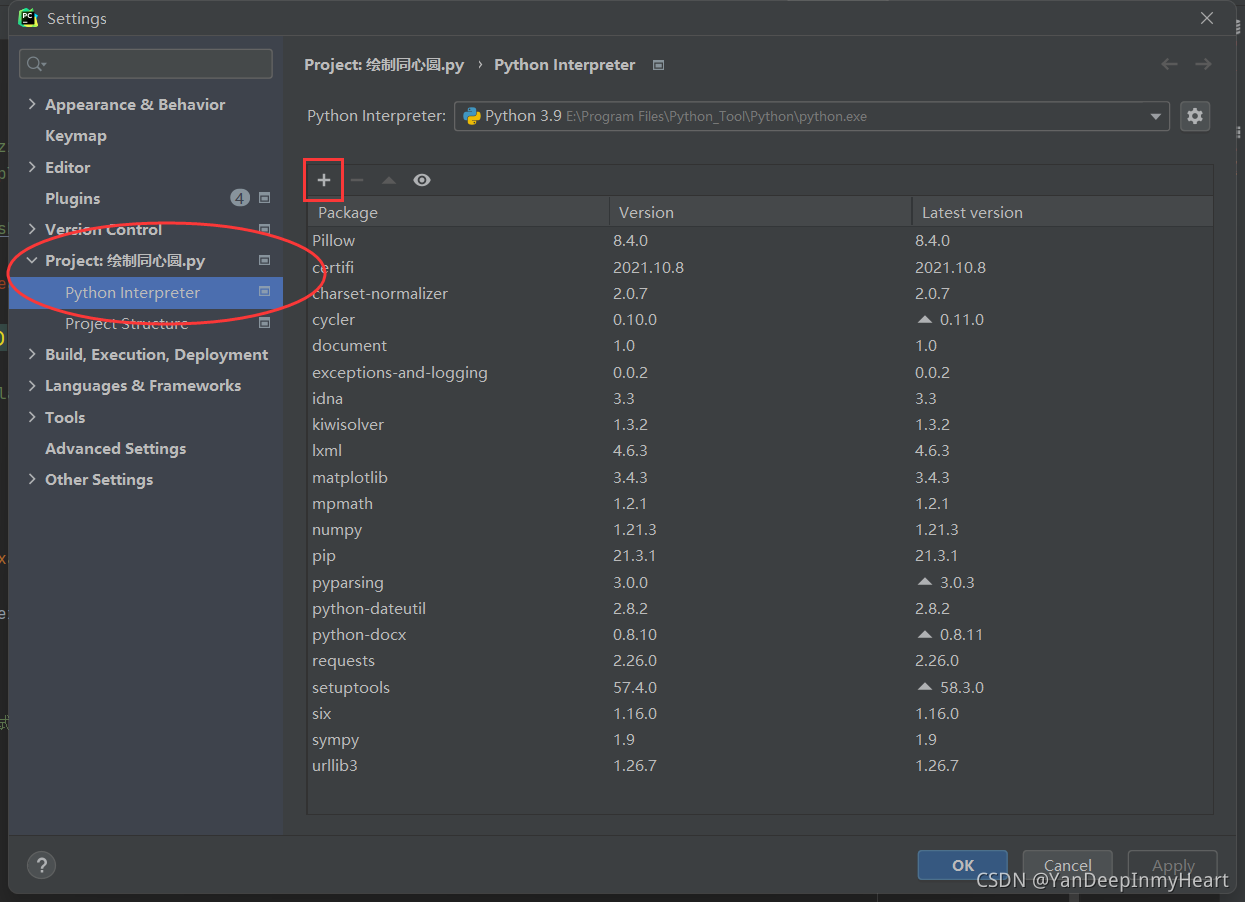Collapse the Project: 绘制同心圆.py section
Viewport: 1245px width, 902px height.
(x=32, y=261)
